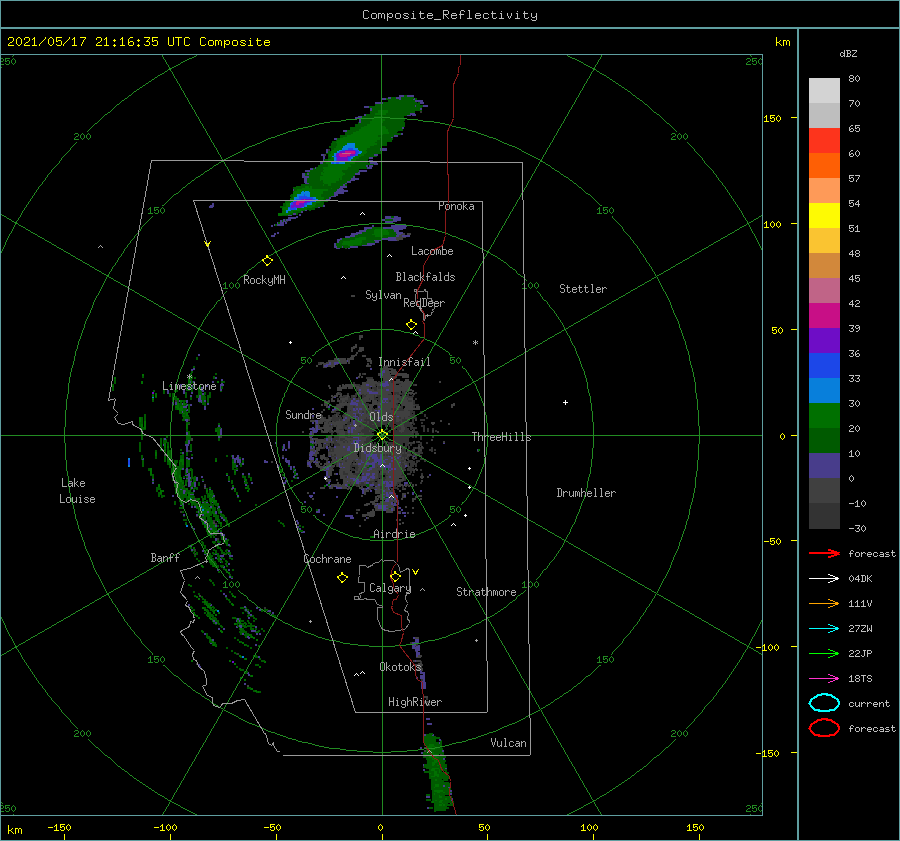Click the Vulcan town label

click(x=509, y=743)
